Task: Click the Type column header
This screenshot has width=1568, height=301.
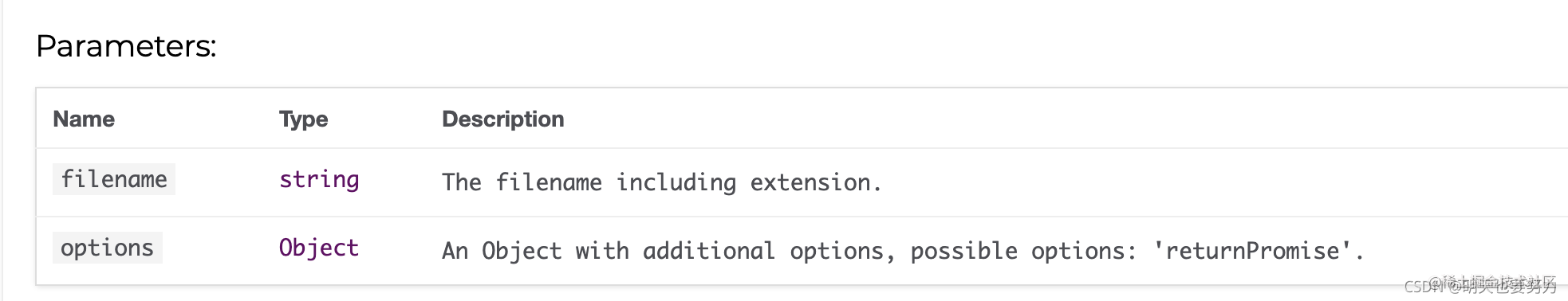Action: click(x=303, y=119)
